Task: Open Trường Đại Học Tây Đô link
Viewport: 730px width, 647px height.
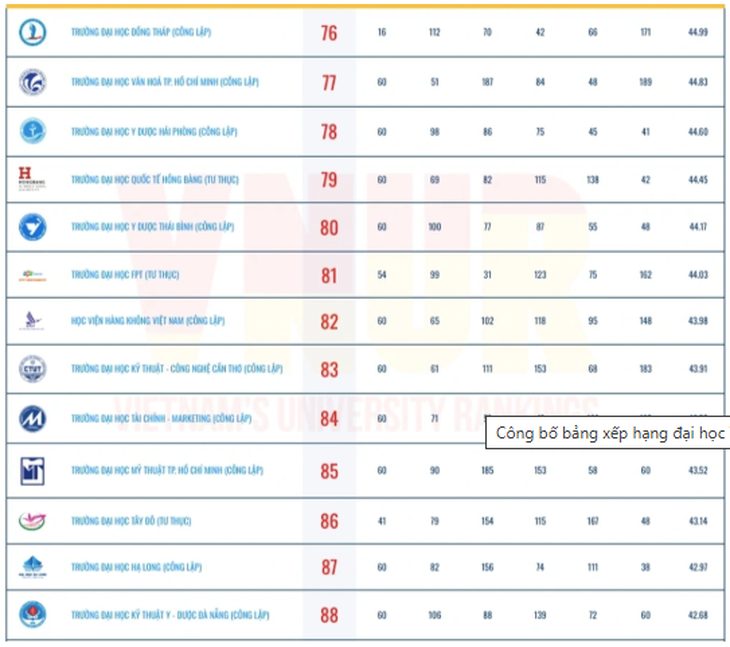Action: pyautogui.click(x=131, y=521)
